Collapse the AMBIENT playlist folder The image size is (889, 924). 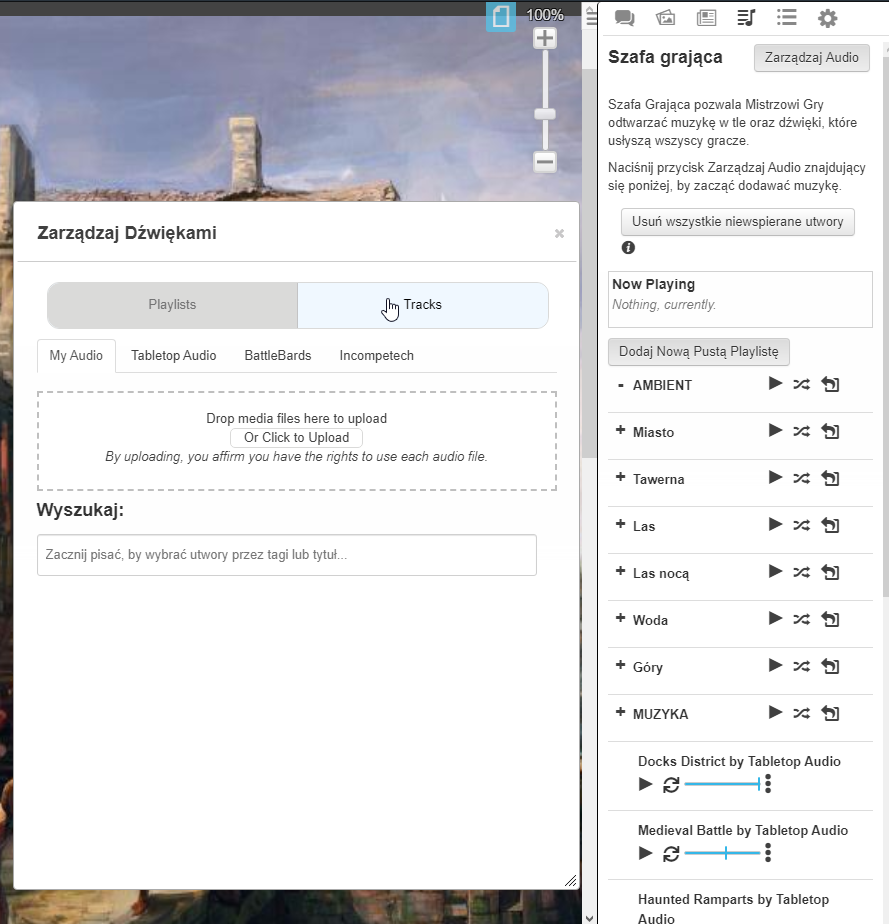620,385
